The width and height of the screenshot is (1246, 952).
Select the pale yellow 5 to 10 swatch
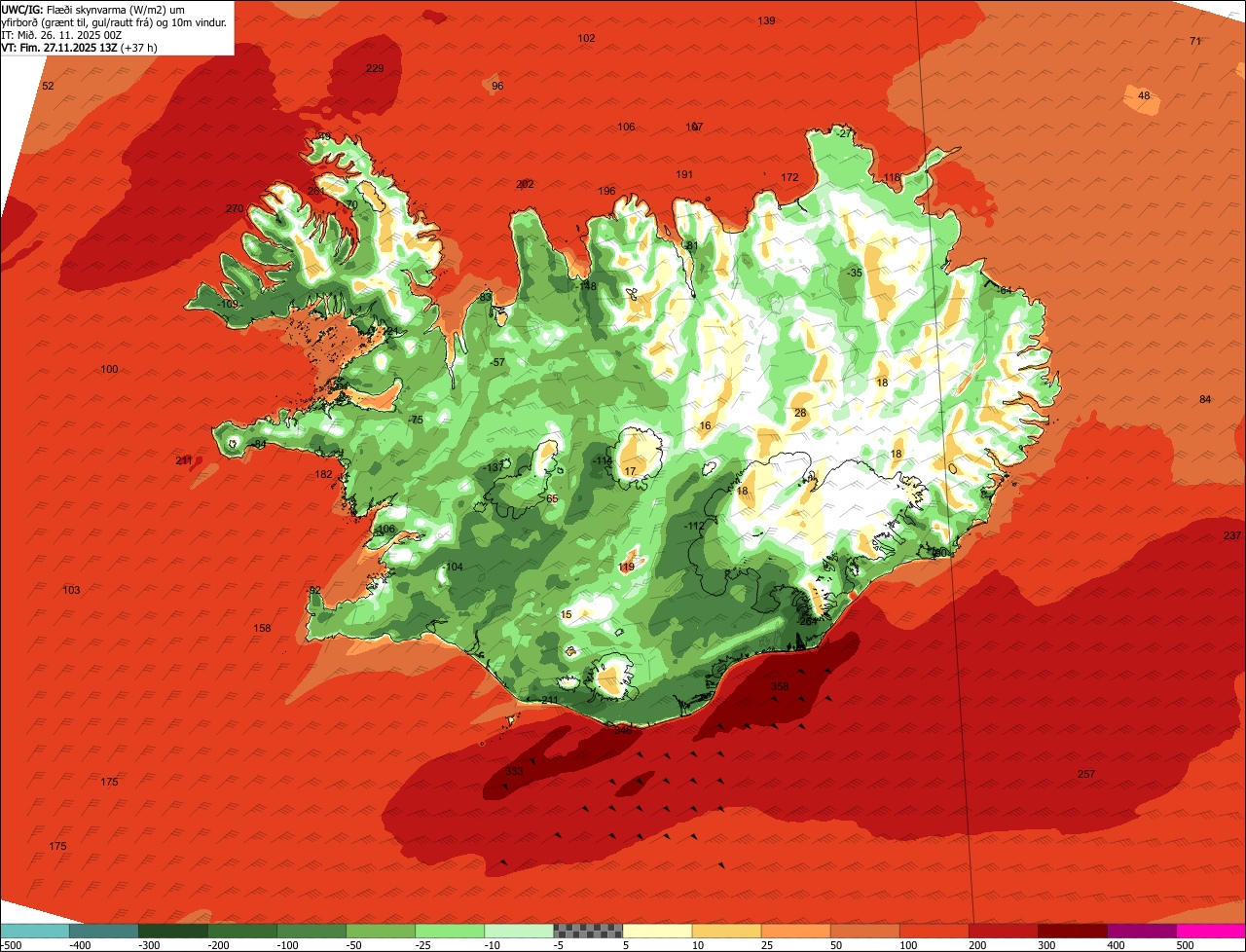point(657,931)
